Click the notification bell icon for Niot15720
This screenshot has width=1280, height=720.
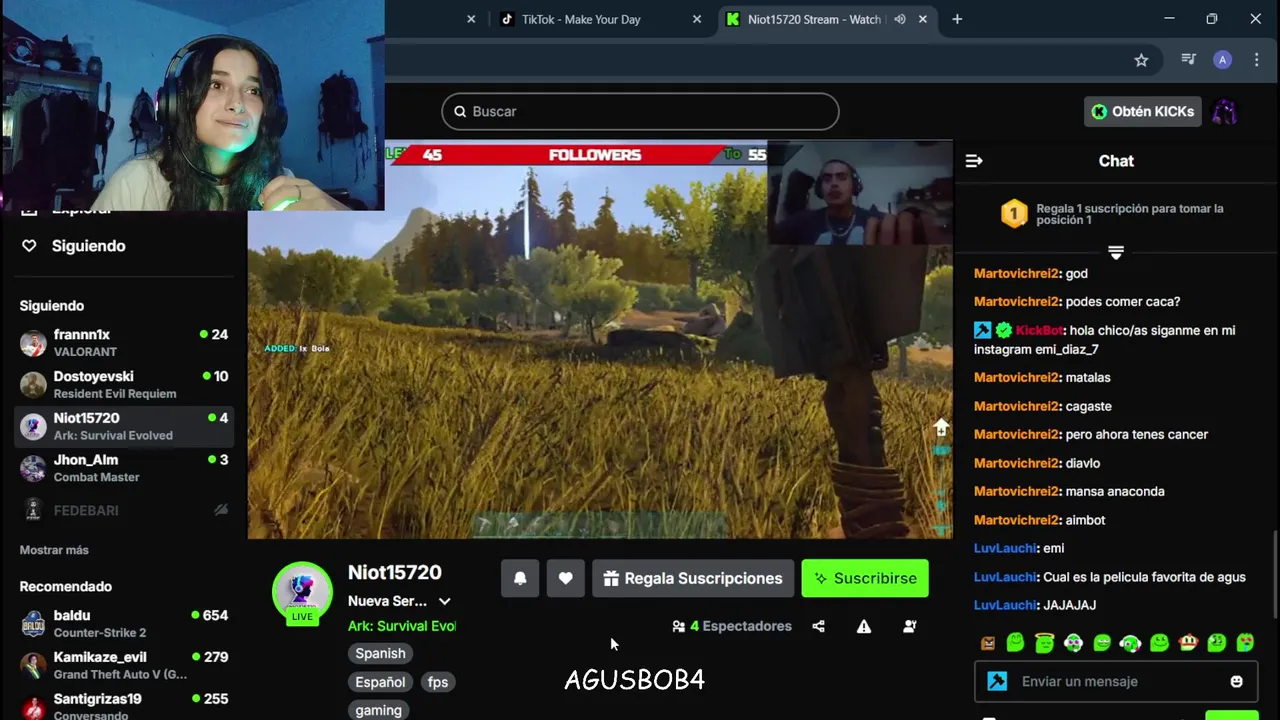[x=520, y=578]
